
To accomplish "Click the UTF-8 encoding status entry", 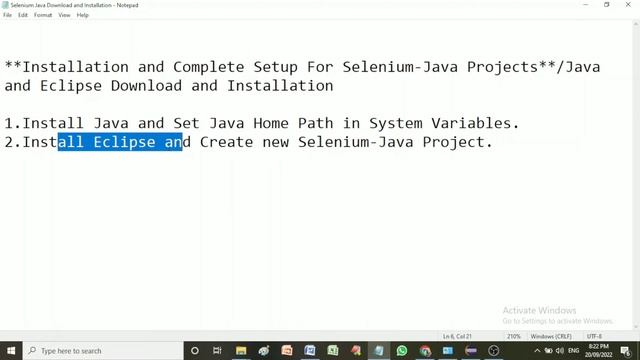I will pyautogui.click(x=594, y=336).
